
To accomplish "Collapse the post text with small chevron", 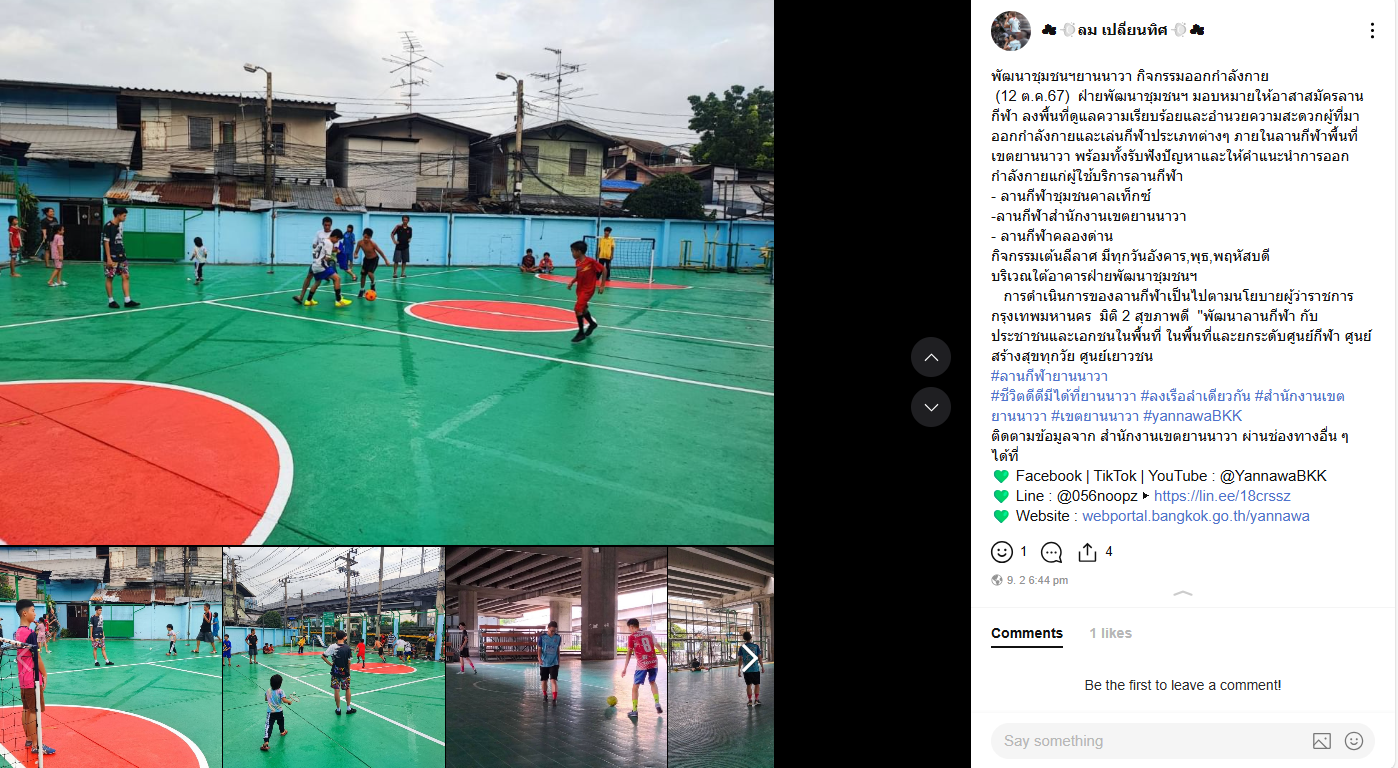I will coord(1183,594).
